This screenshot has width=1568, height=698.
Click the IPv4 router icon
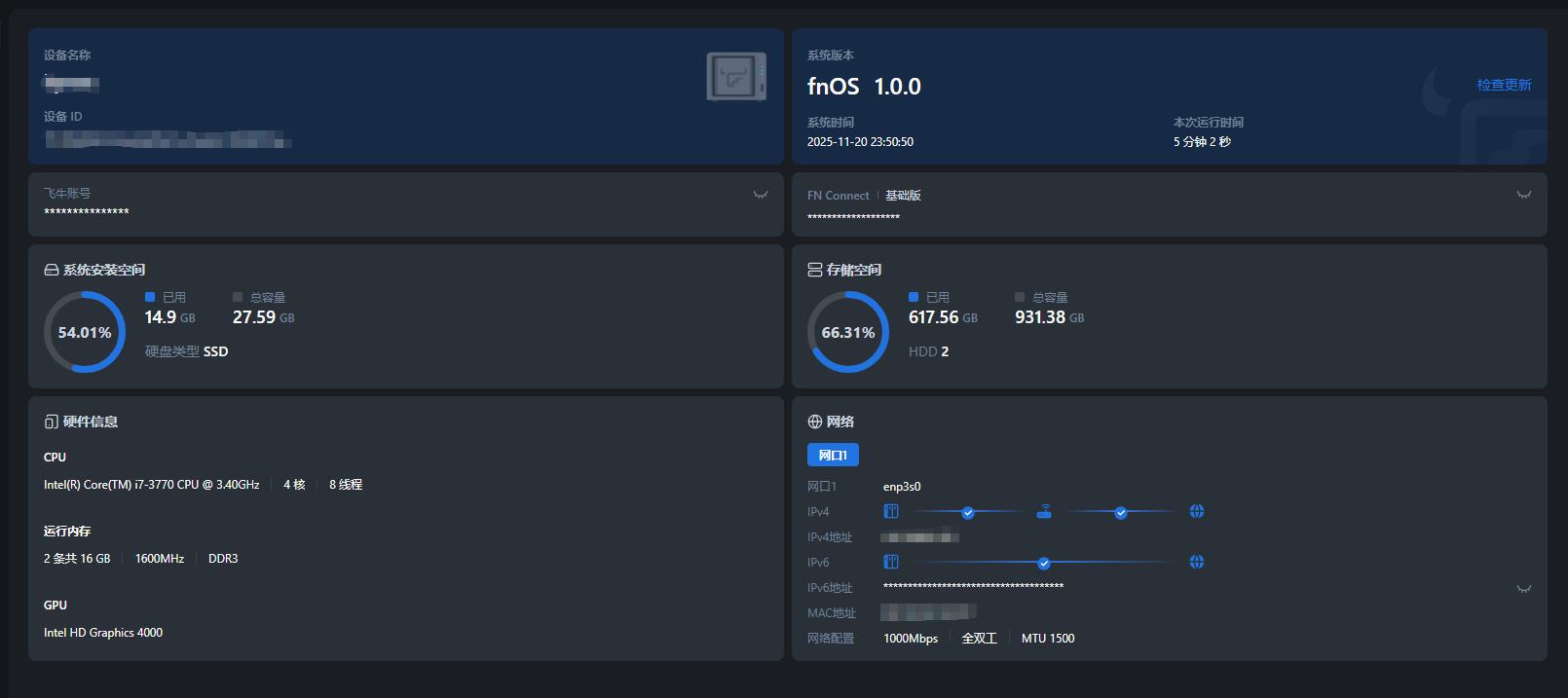1044,511
